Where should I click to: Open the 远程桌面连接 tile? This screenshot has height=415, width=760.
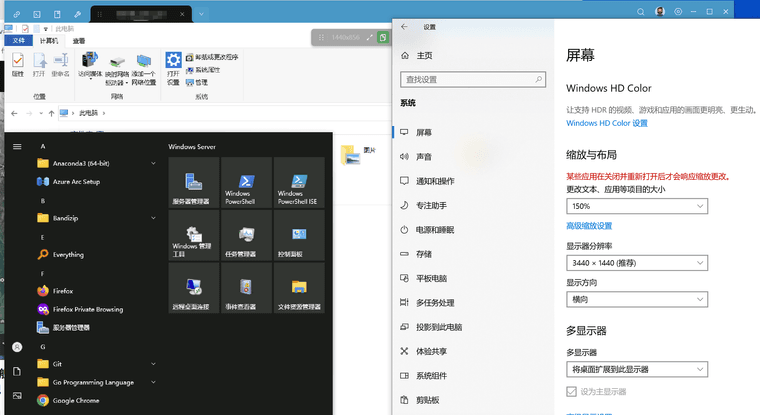[194, 288]
